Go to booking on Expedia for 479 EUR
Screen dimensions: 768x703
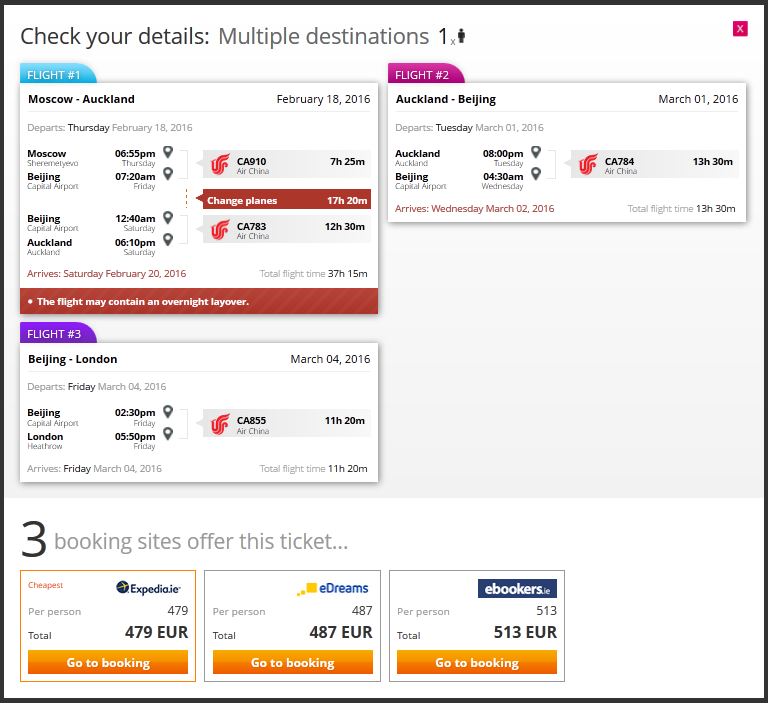pos(108,662)
